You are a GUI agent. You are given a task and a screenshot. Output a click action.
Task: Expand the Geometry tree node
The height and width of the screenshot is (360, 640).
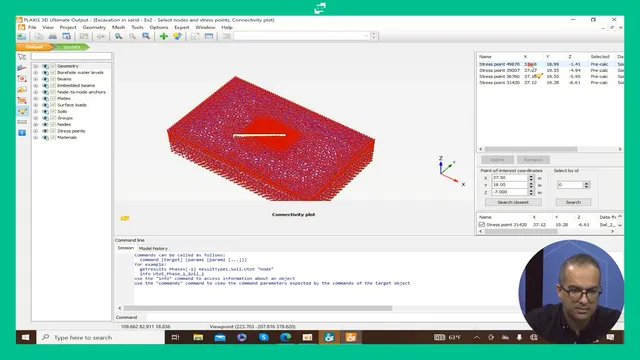point(36,66)
